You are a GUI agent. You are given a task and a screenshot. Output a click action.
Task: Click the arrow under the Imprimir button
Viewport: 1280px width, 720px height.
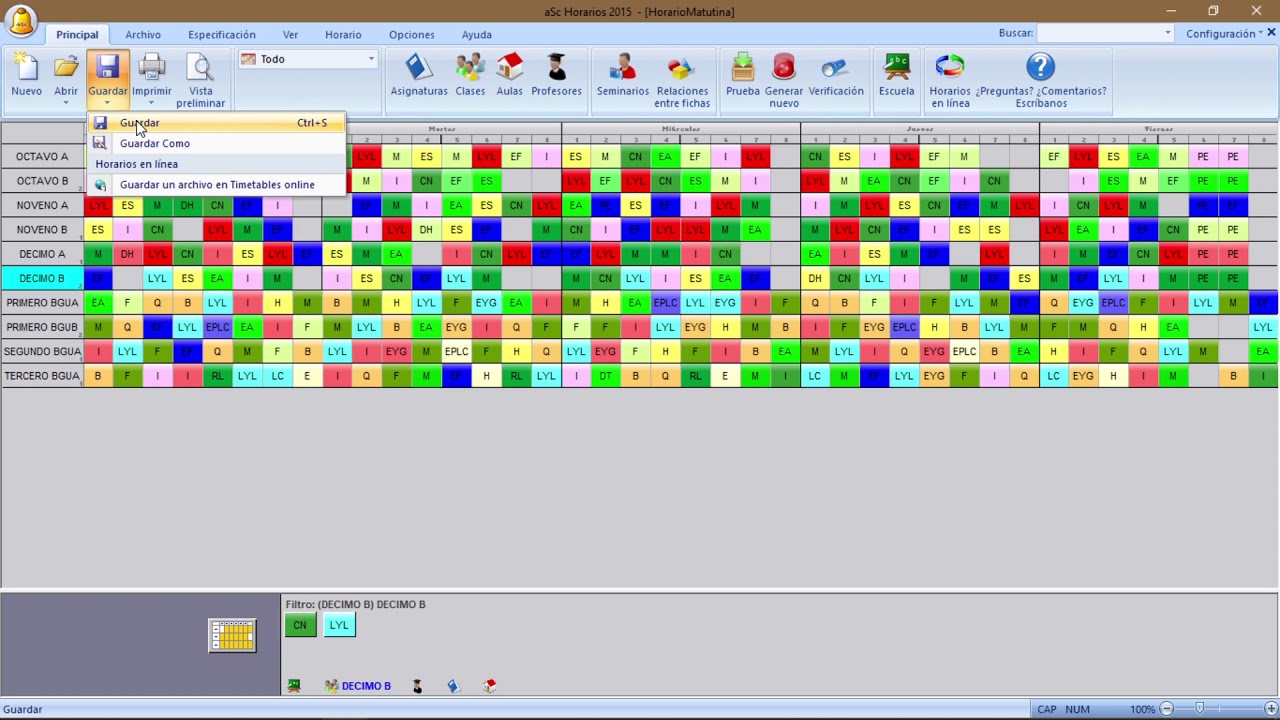point(152,103)
